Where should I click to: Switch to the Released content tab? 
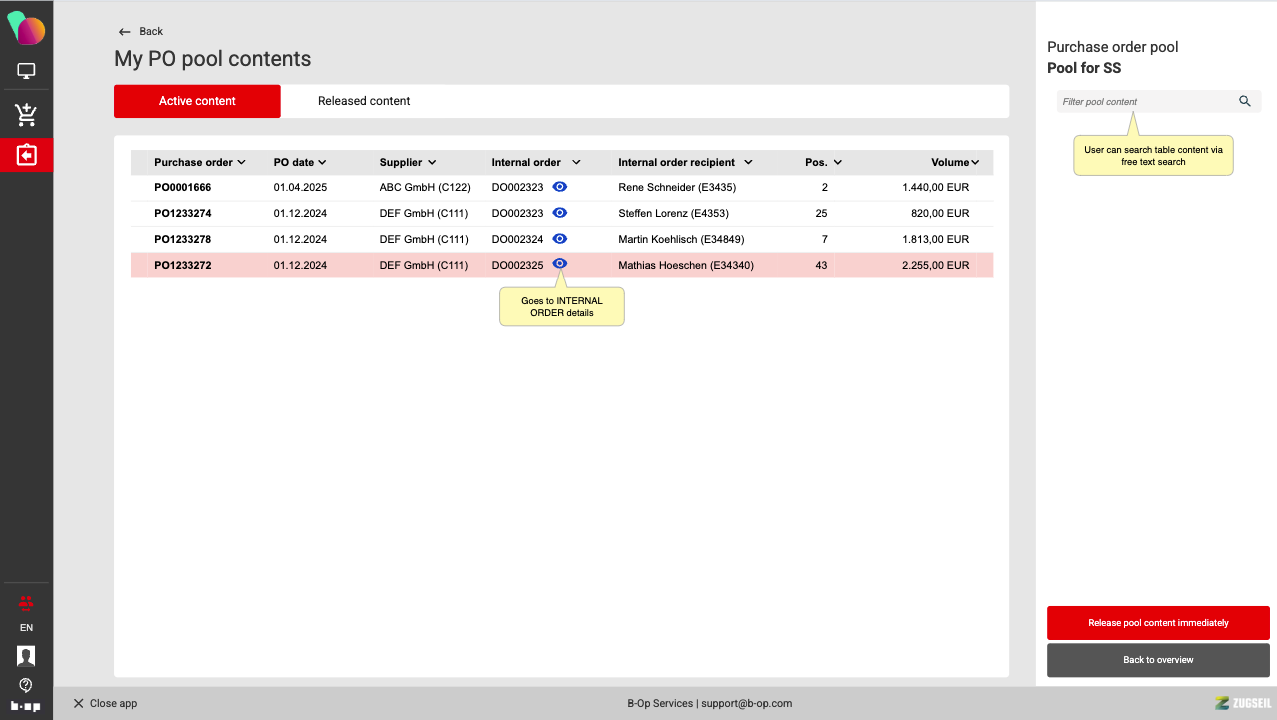(364, 101)
